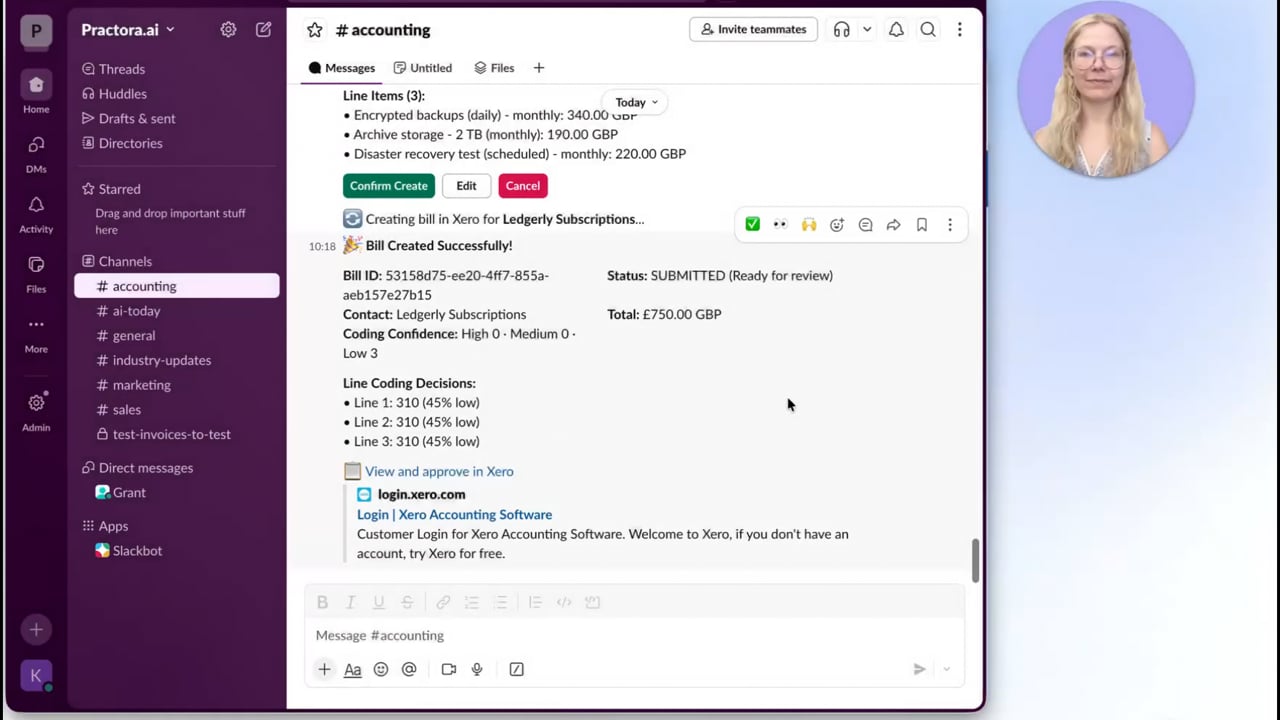1280x720 pixels.
Task: Open Activity in left rail
Action: point(36,213)
